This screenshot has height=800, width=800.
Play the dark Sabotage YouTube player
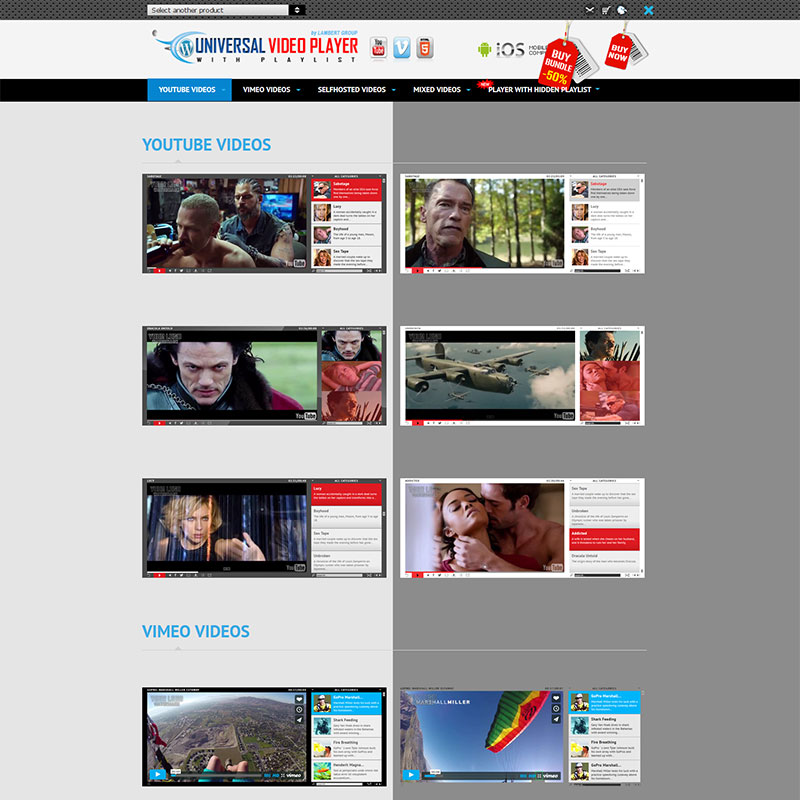[159, 270]
